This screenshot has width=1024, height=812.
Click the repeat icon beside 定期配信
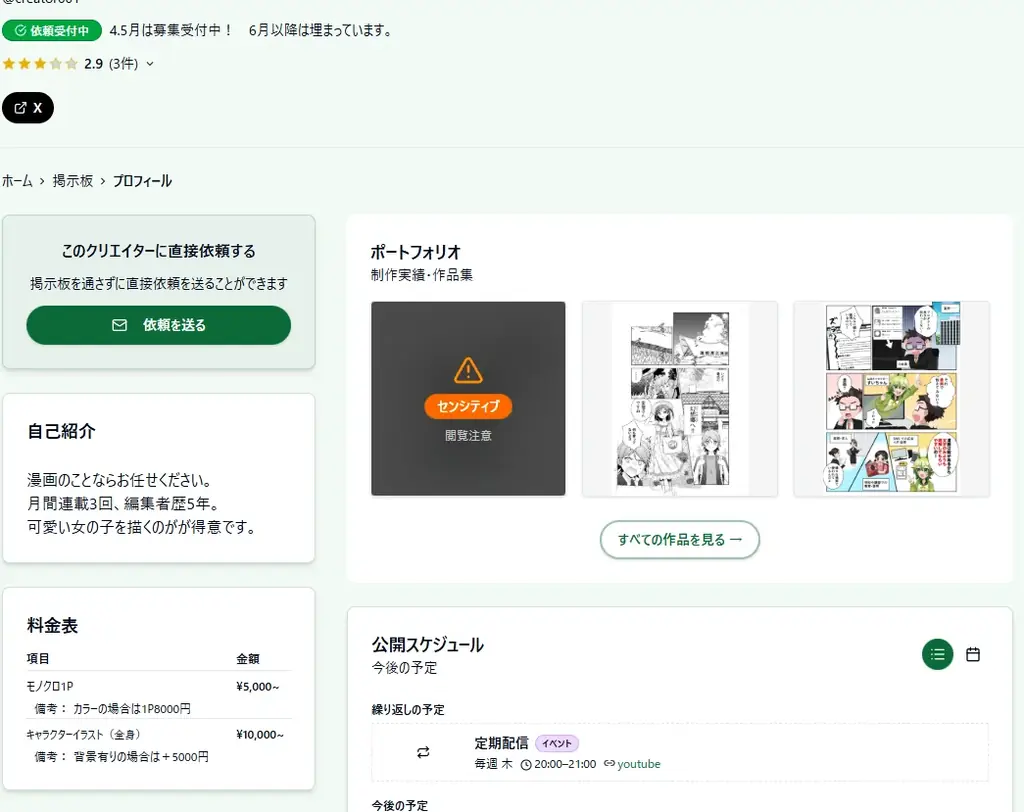422,751
